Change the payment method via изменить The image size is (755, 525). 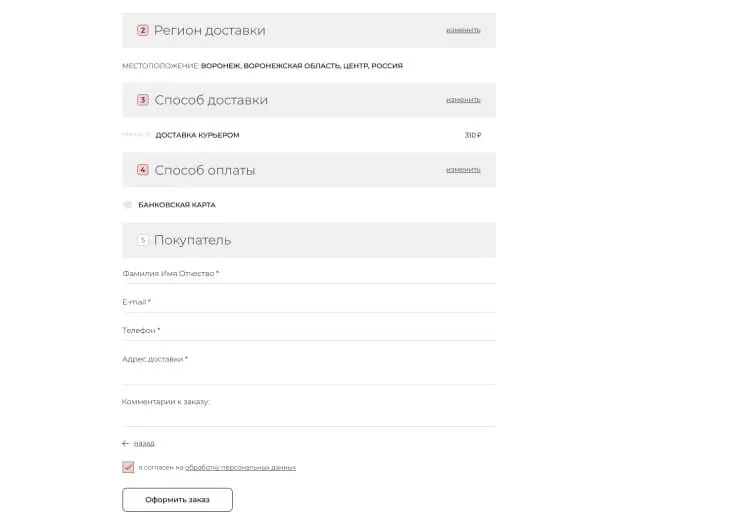463,170
